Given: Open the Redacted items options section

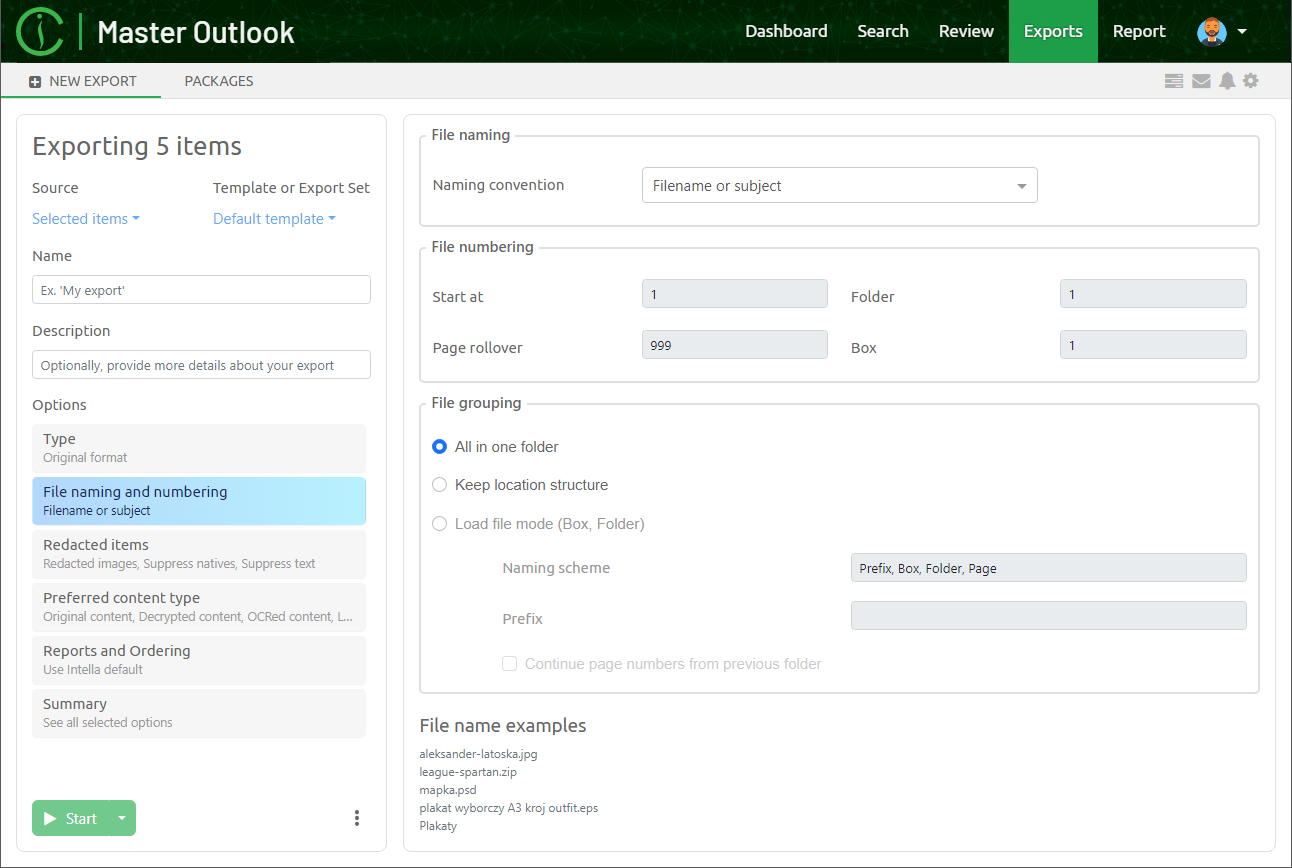Looking at the screenshot, I should (x=199, y=554).
